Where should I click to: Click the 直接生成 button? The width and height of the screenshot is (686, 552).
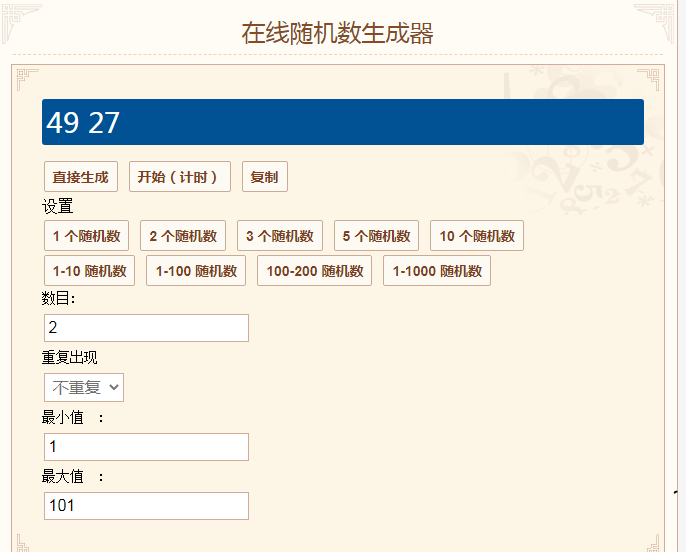pos(81,177)
